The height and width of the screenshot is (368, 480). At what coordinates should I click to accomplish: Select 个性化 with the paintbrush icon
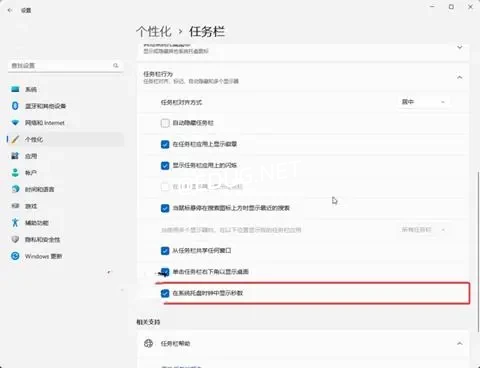click(15, 139)
